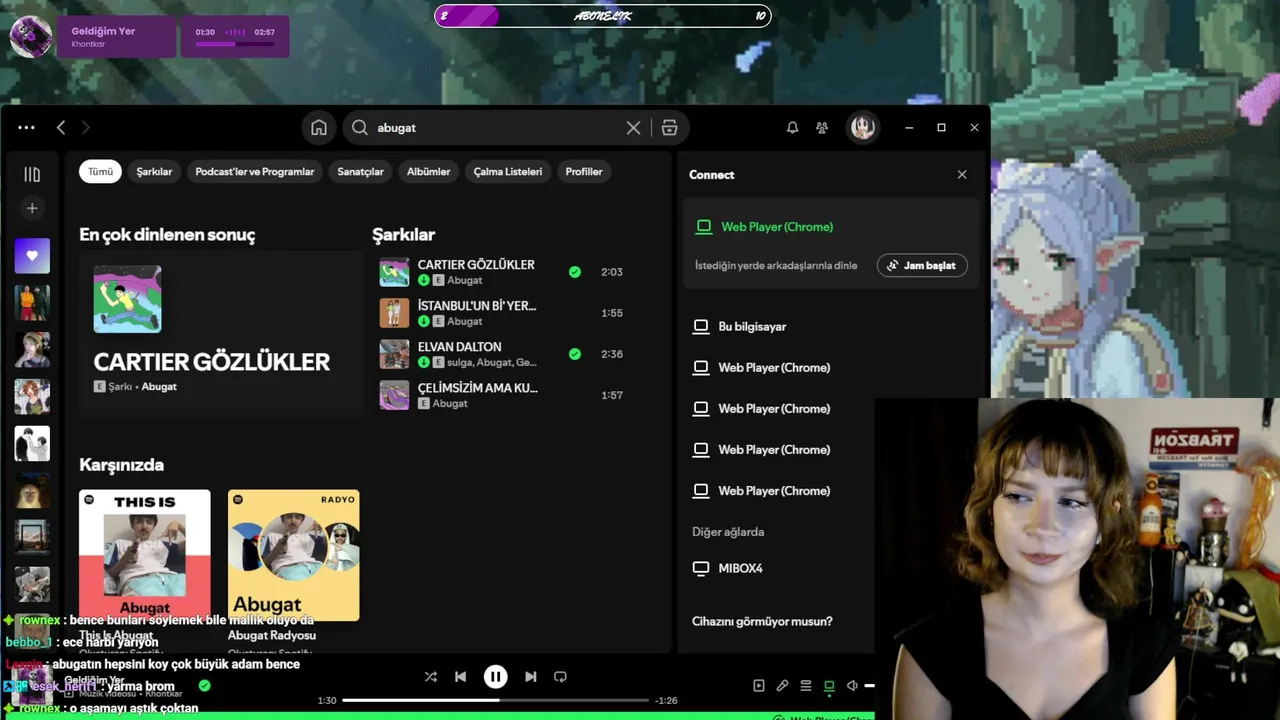Toggle saved checkmark for CARTIER GÖZLÜKLER

click(575, 272)
